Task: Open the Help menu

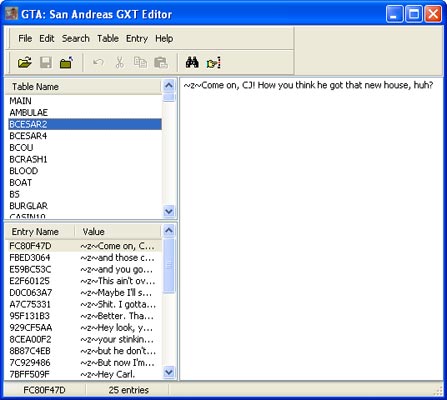Action: point(164,39)
